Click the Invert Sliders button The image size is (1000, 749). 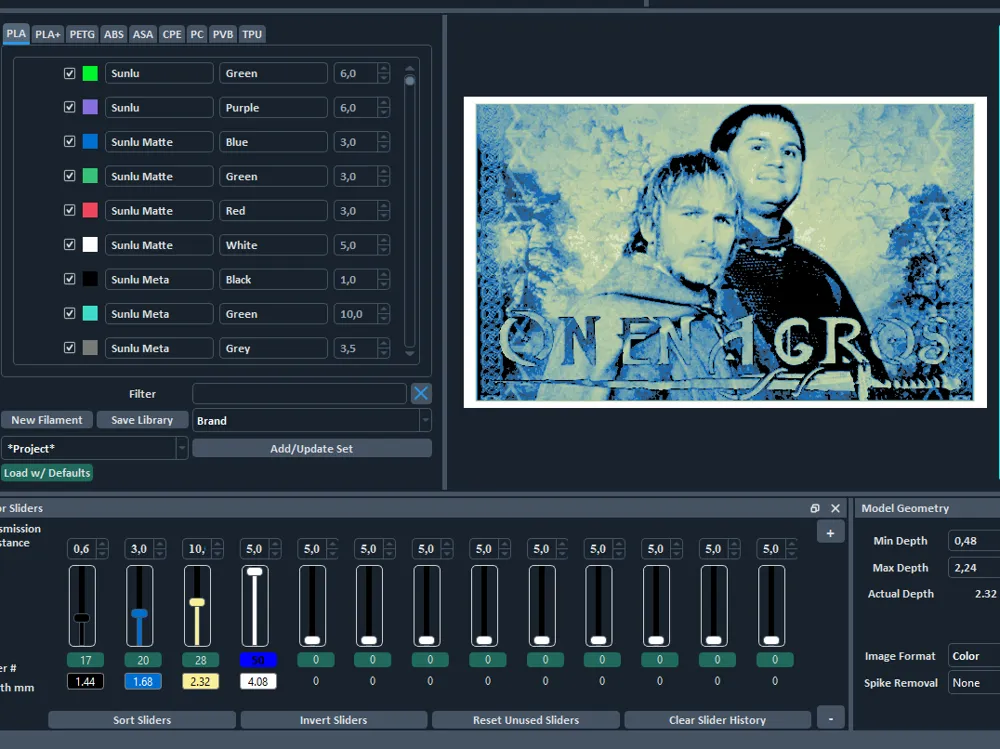tap(334, 720)
